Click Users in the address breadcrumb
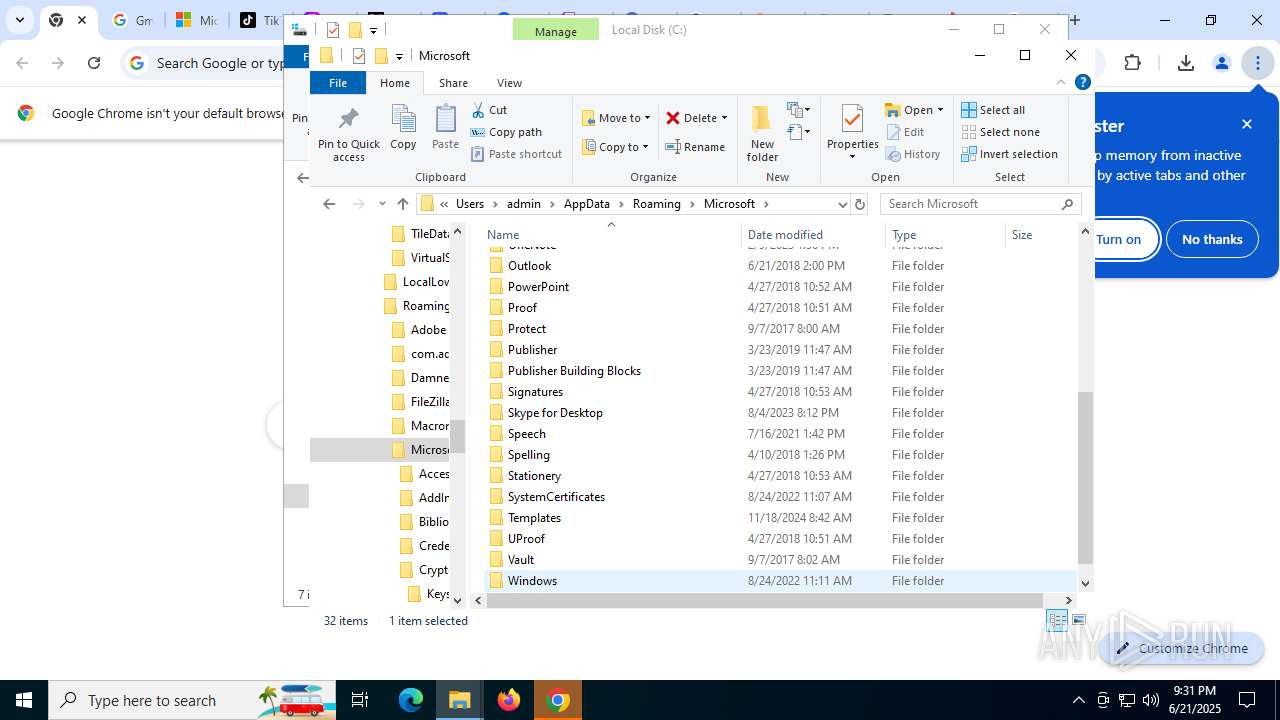Viewport: 1280px width, 720px height. pyautogui.click(x=470, y=204)
